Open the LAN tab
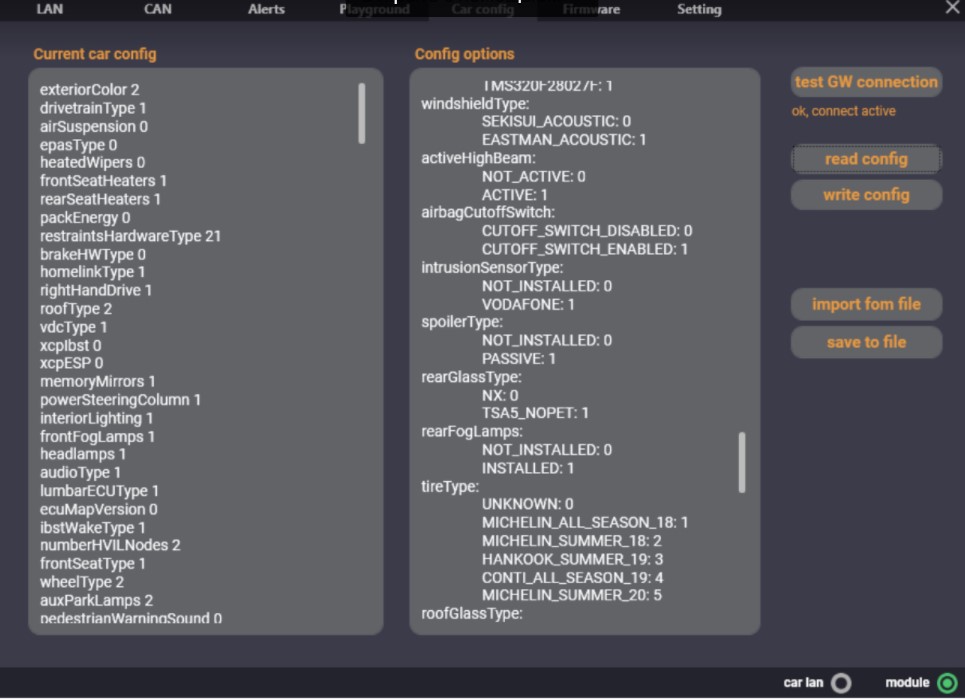 [x=49, y=9]
